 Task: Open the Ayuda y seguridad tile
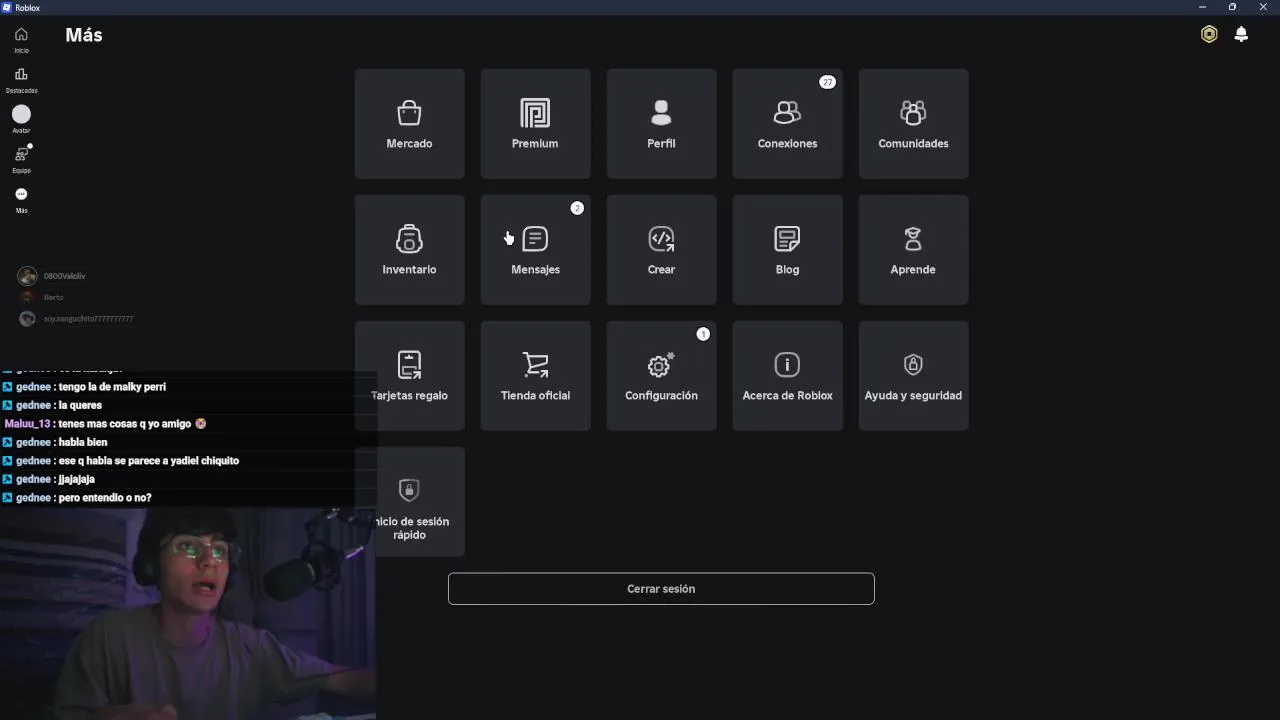pos(913,376)
